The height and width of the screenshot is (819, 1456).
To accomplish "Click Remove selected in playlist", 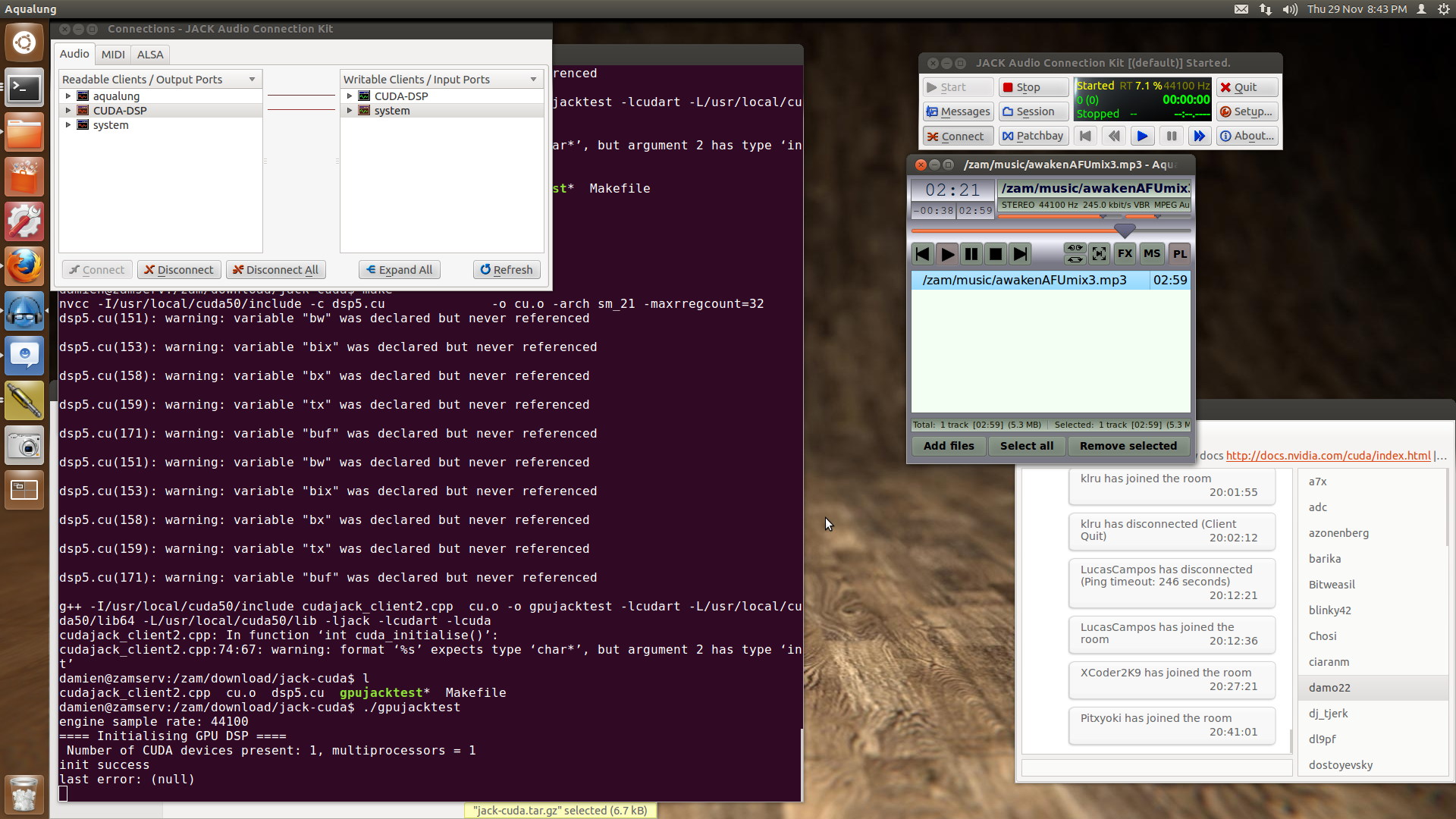I will pos(1128,446).
